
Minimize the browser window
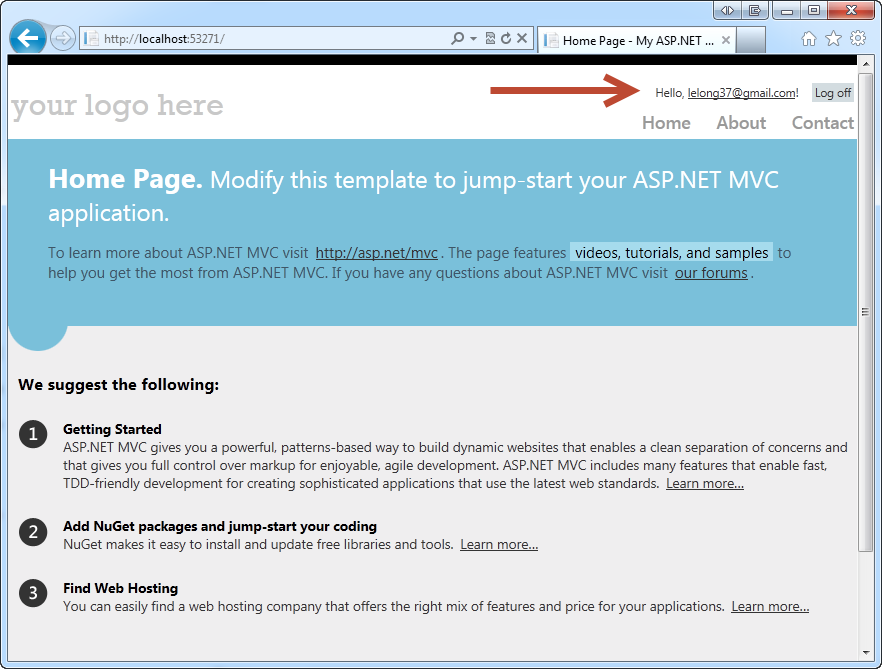[786, 10]
